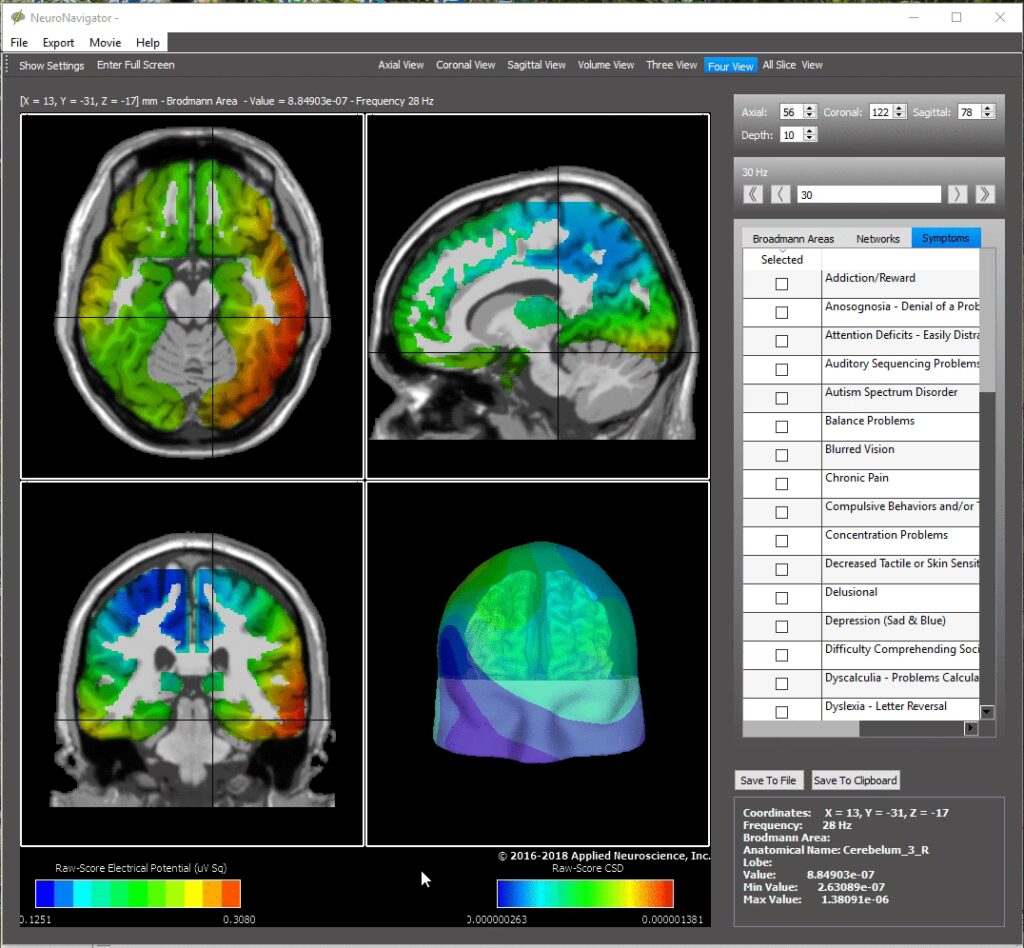
Task: Switch to the Networks tab
Action: click(x=877, y=239)
